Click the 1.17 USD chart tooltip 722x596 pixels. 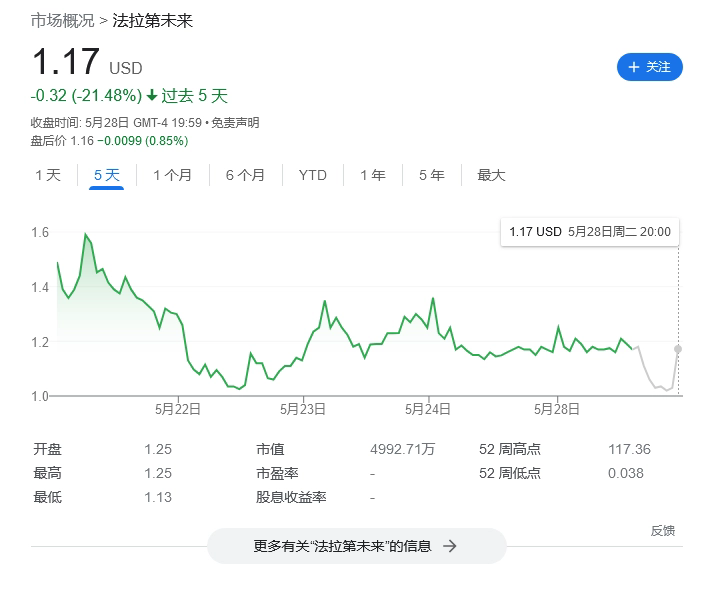pos(589,231)
